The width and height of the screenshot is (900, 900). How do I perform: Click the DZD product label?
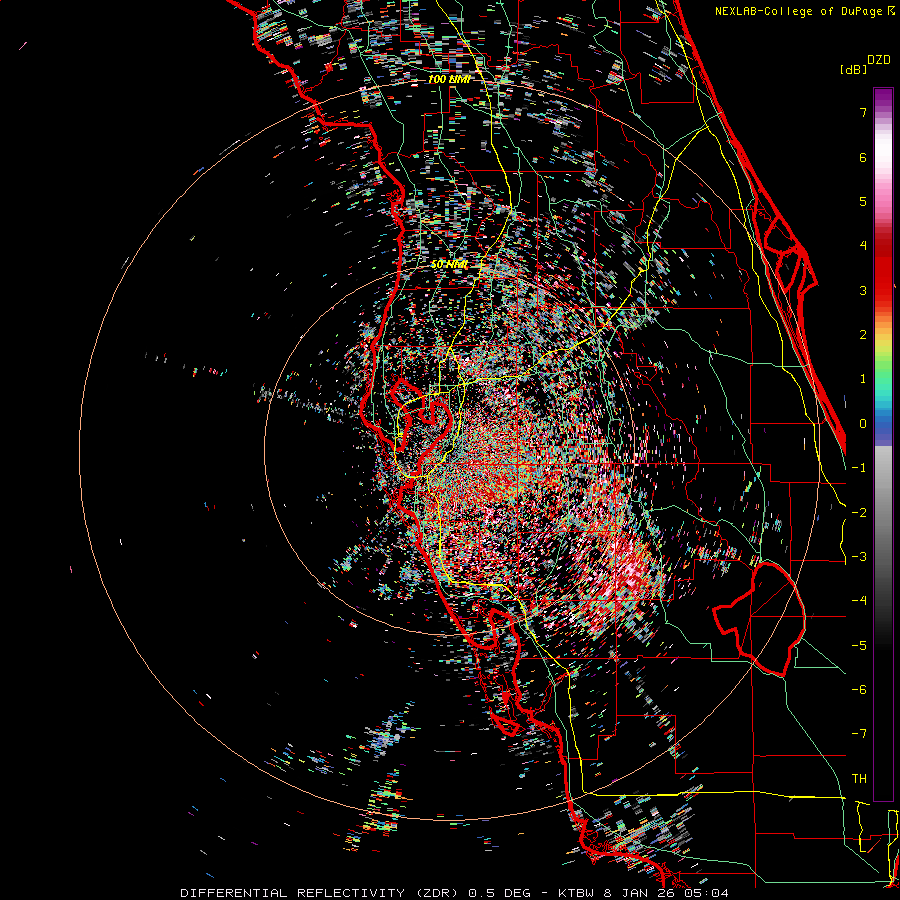point(879,60)
